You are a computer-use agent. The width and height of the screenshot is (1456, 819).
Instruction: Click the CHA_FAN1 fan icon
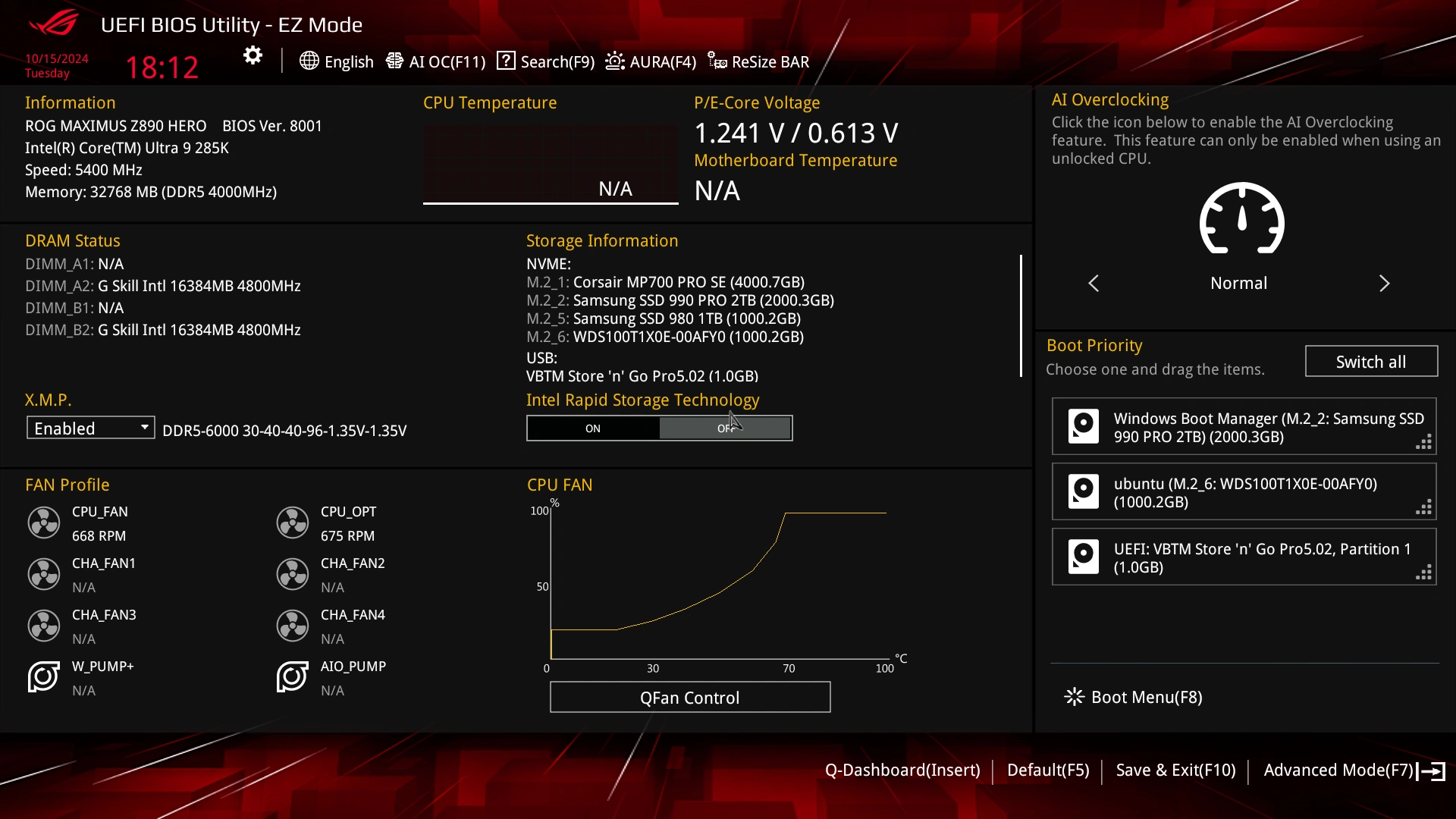(x=44, y=574)
